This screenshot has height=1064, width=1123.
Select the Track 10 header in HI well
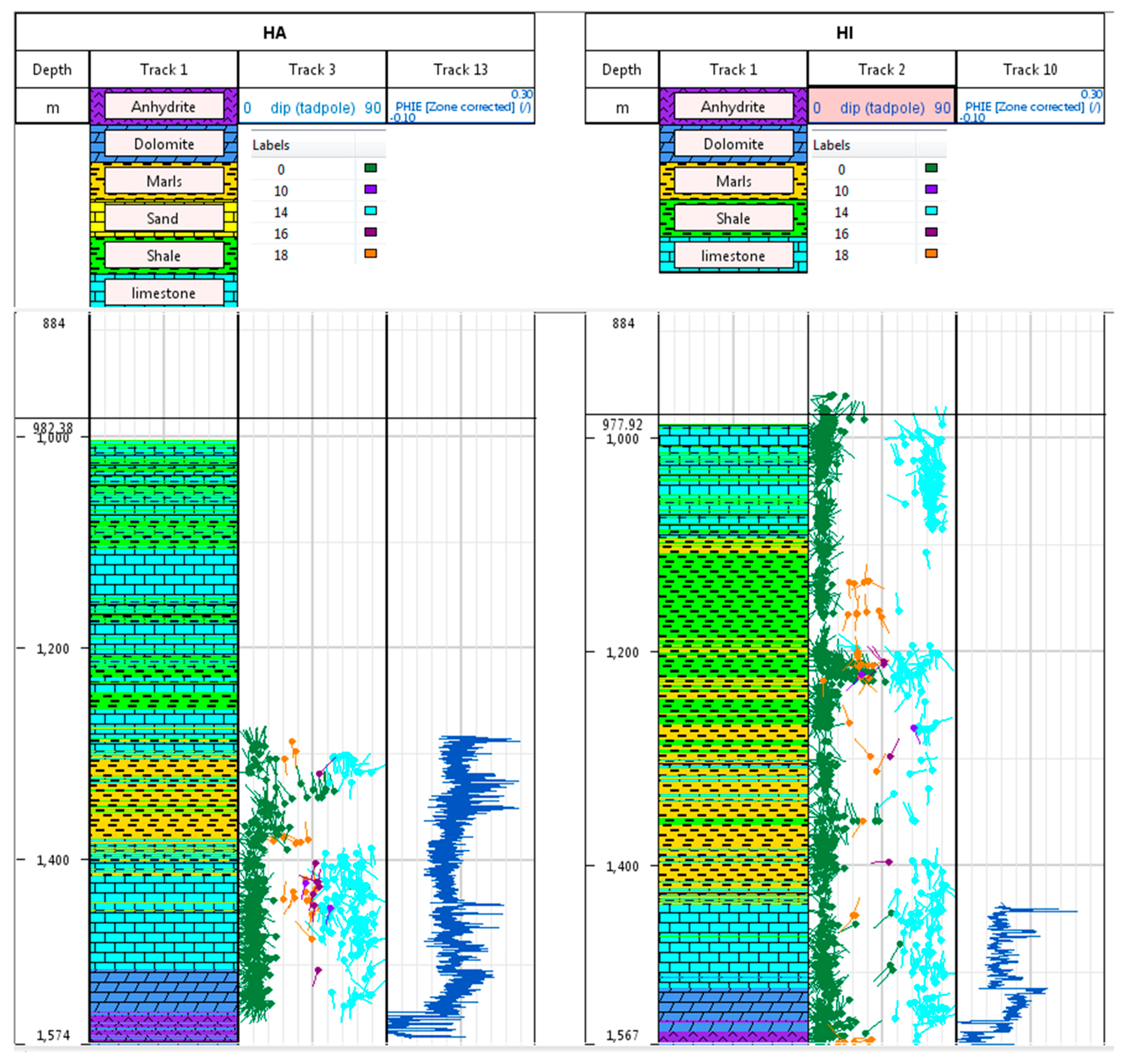(1029, 69)
